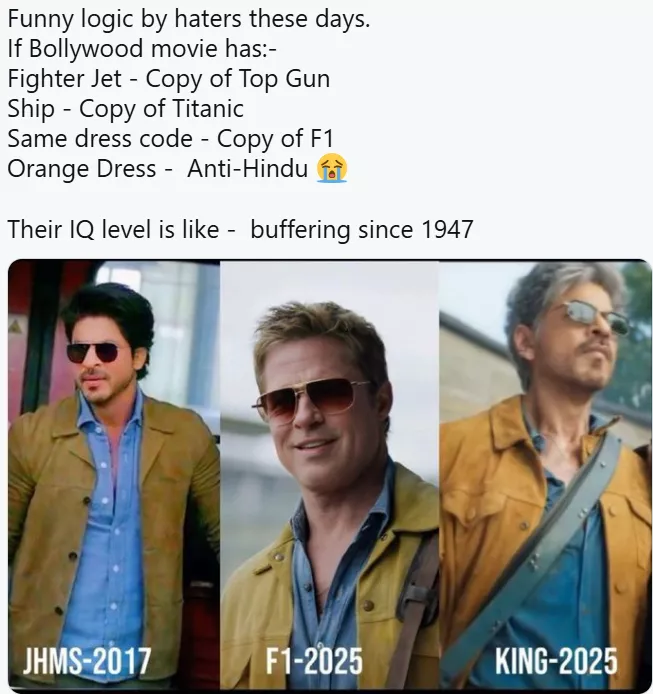Click the number 1947 in the post

point(447,229)
